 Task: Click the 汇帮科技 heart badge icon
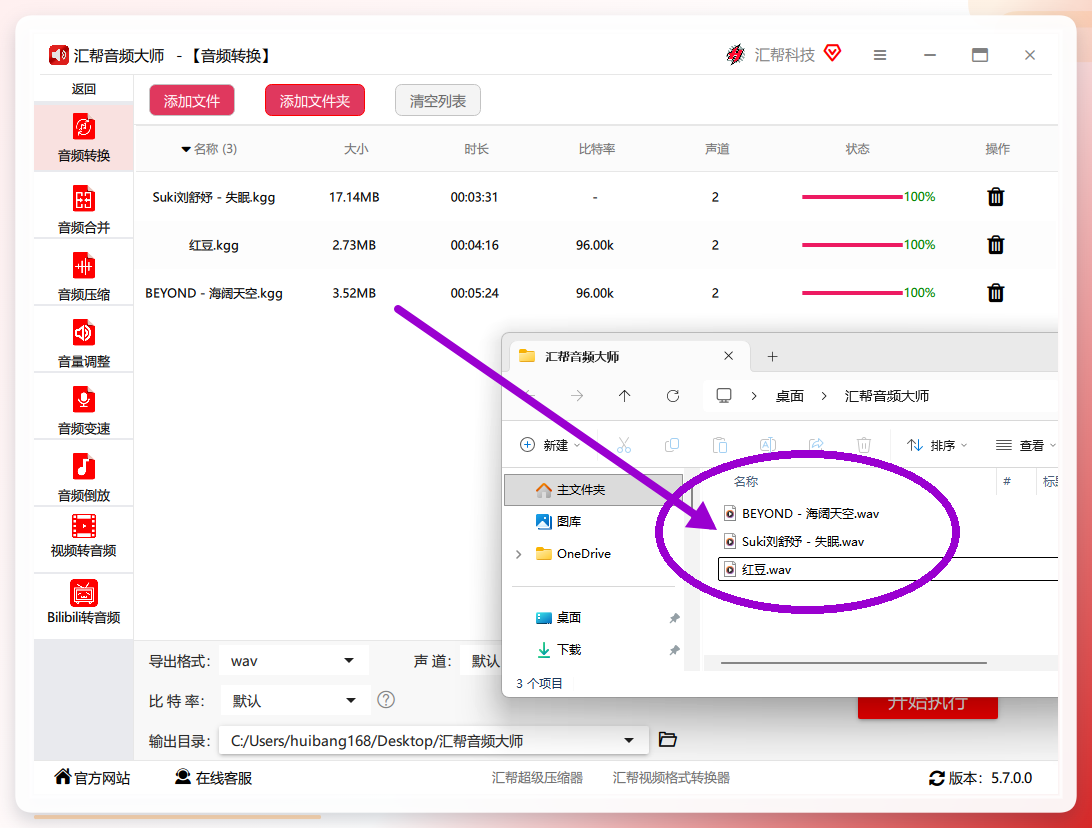pos(832,53)
